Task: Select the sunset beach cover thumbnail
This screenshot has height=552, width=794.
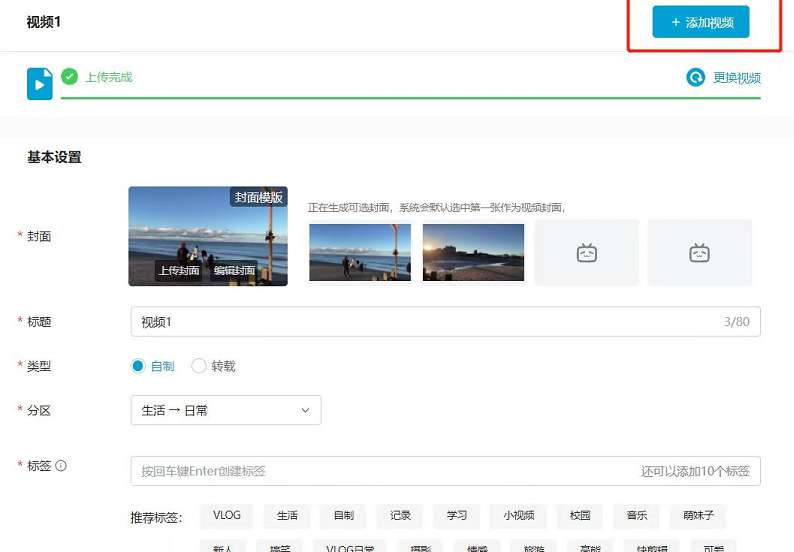Action: point(473,252)
